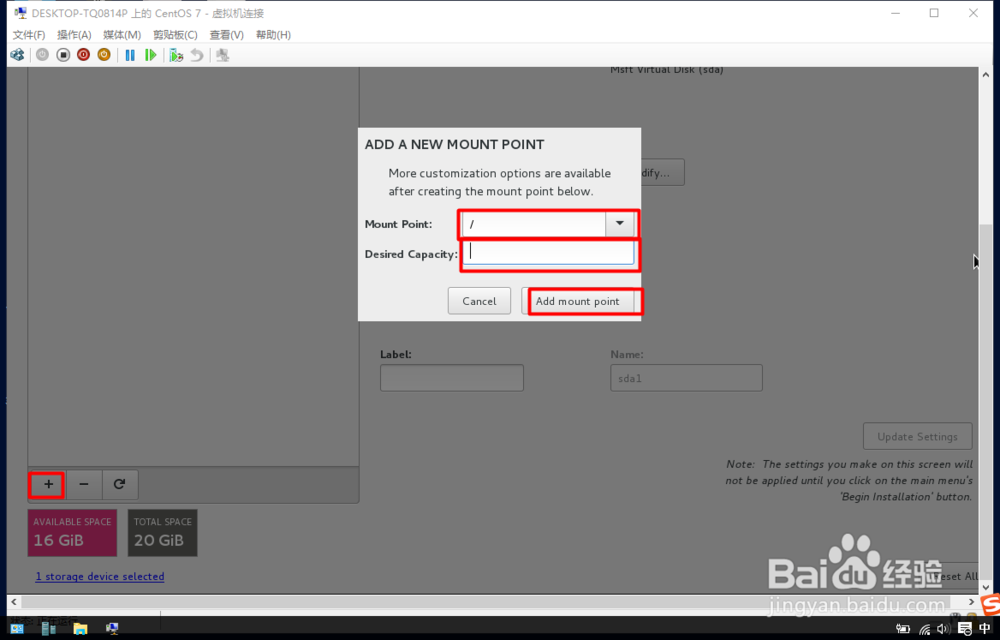Open the notification center tray icon
This screenshot has height=640, width=1000.
965,629
